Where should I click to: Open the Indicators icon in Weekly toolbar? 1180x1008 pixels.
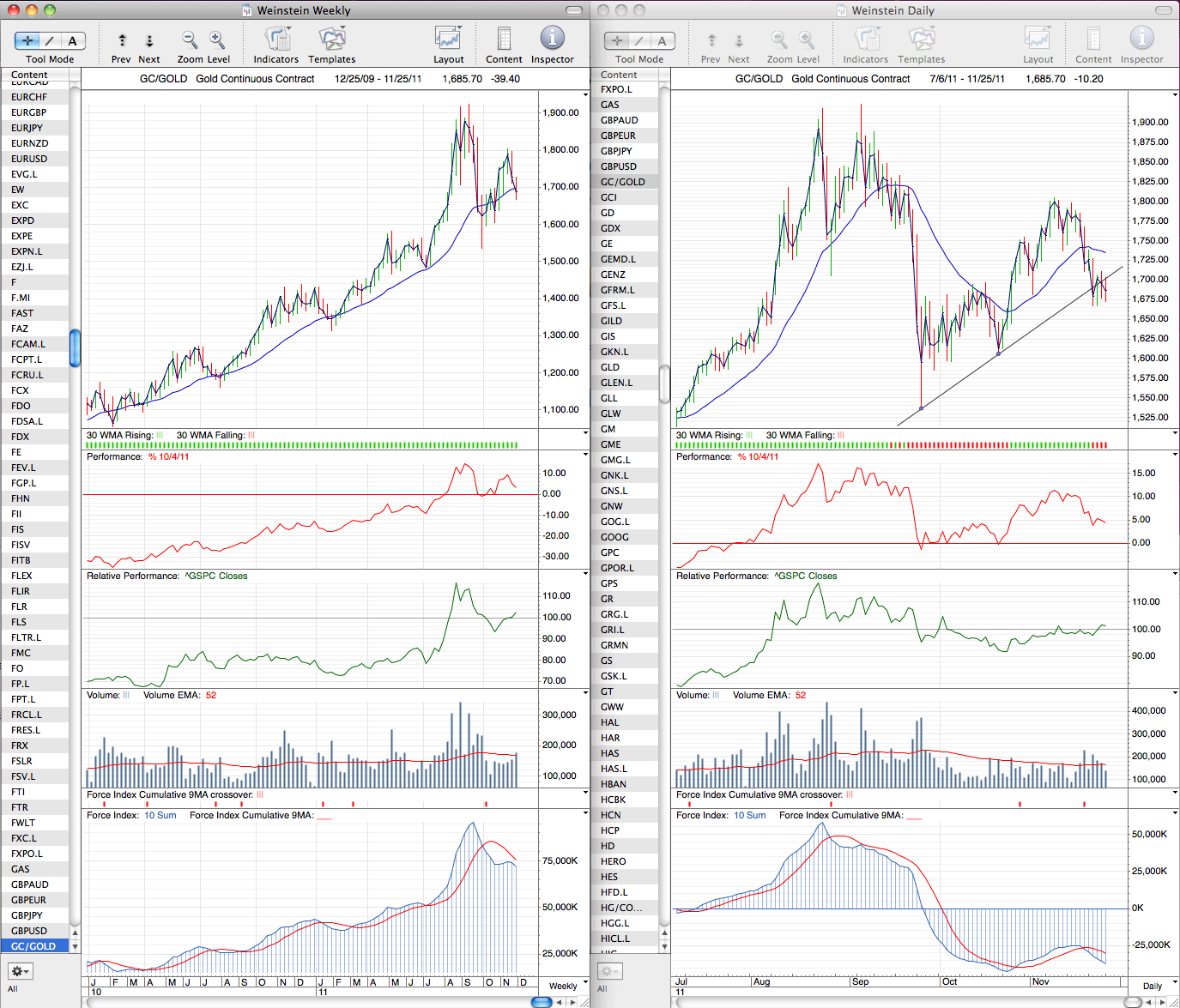pos(276,39)
